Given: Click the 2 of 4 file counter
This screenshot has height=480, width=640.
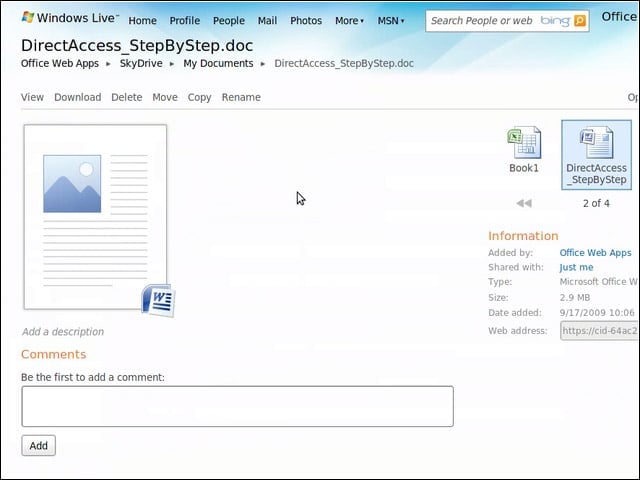Looking at the screenshot, I should point(596,203).
